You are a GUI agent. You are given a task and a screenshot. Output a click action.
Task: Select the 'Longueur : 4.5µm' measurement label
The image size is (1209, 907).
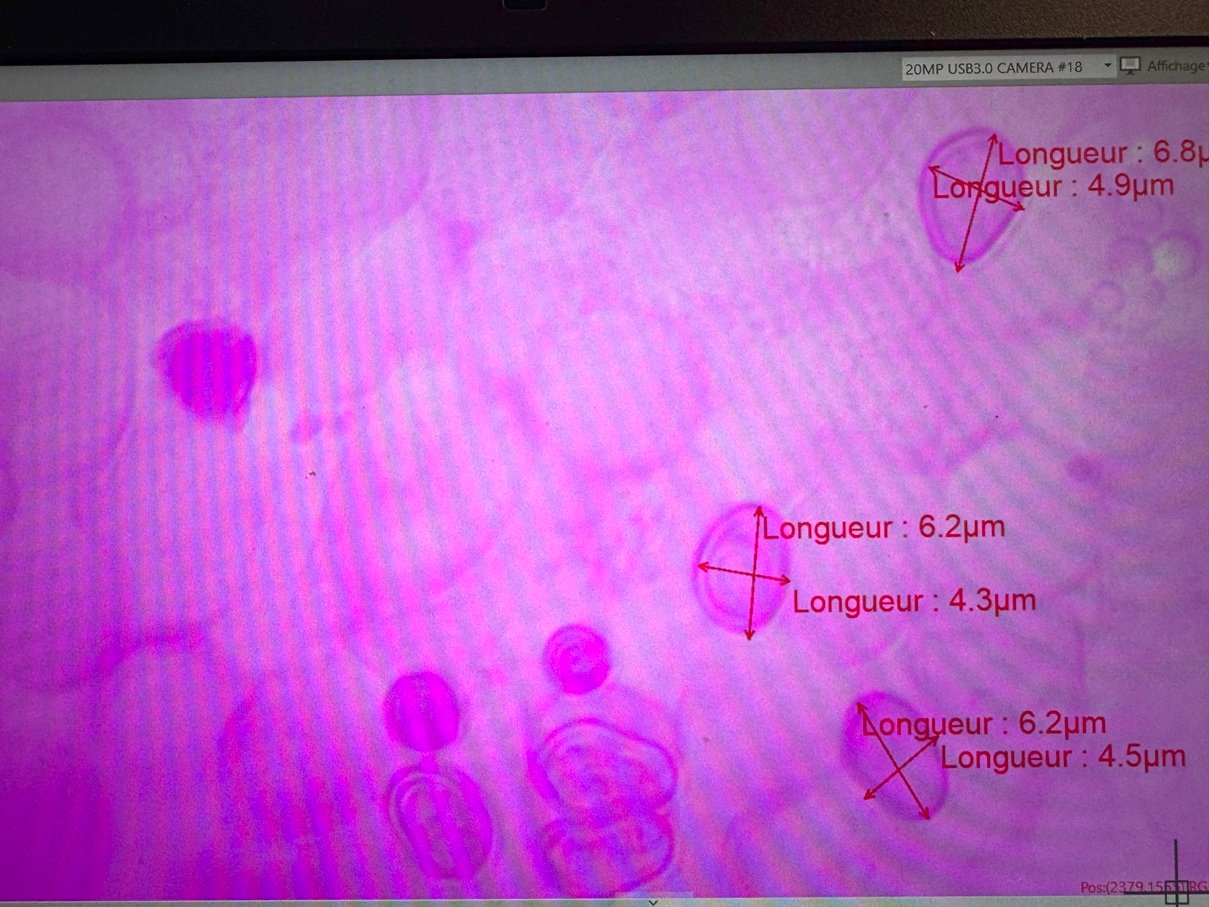pyautogui.click(x=1062, y=757)
